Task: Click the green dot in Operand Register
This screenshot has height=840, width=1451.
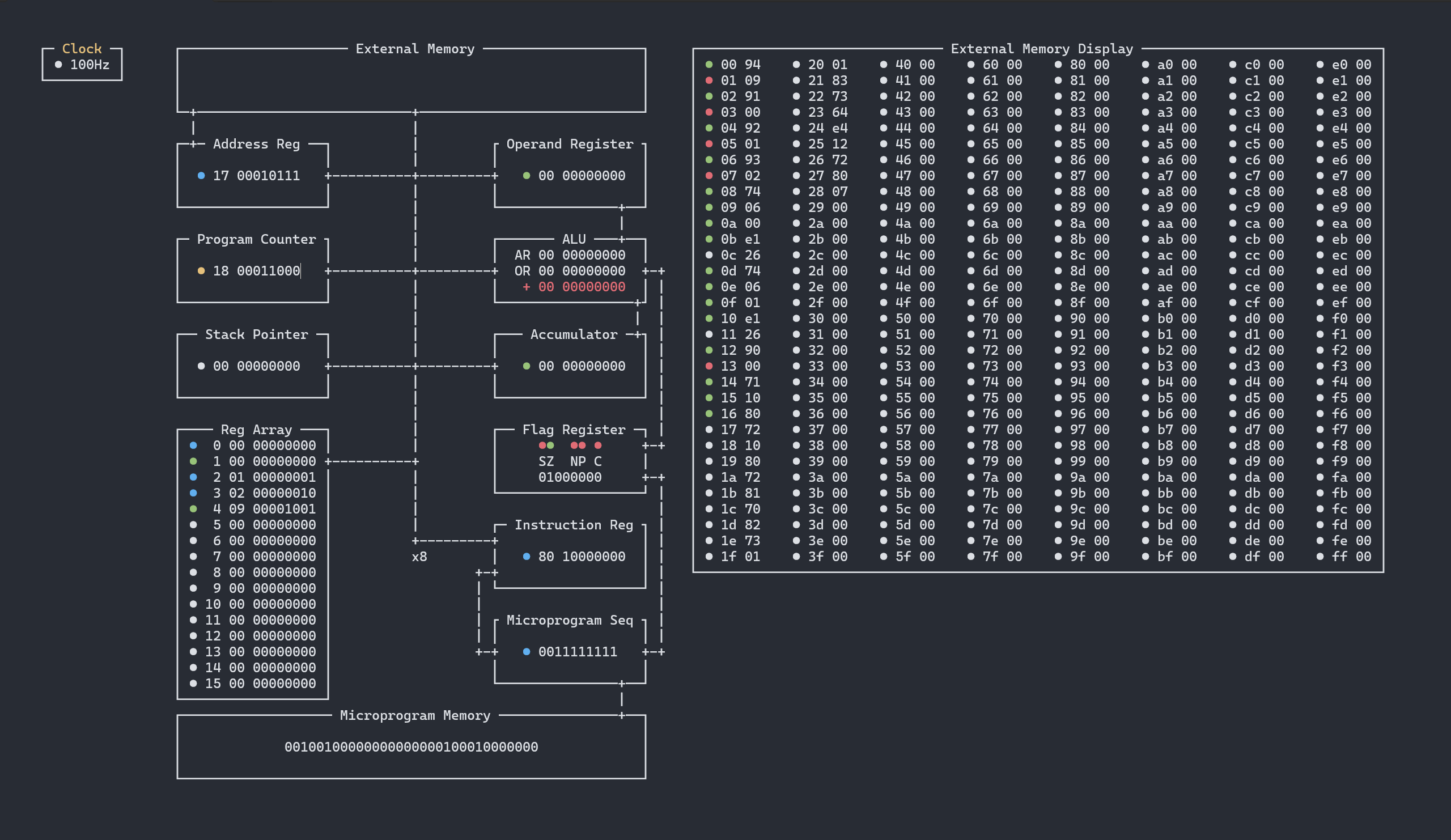Action: (527, 176)
